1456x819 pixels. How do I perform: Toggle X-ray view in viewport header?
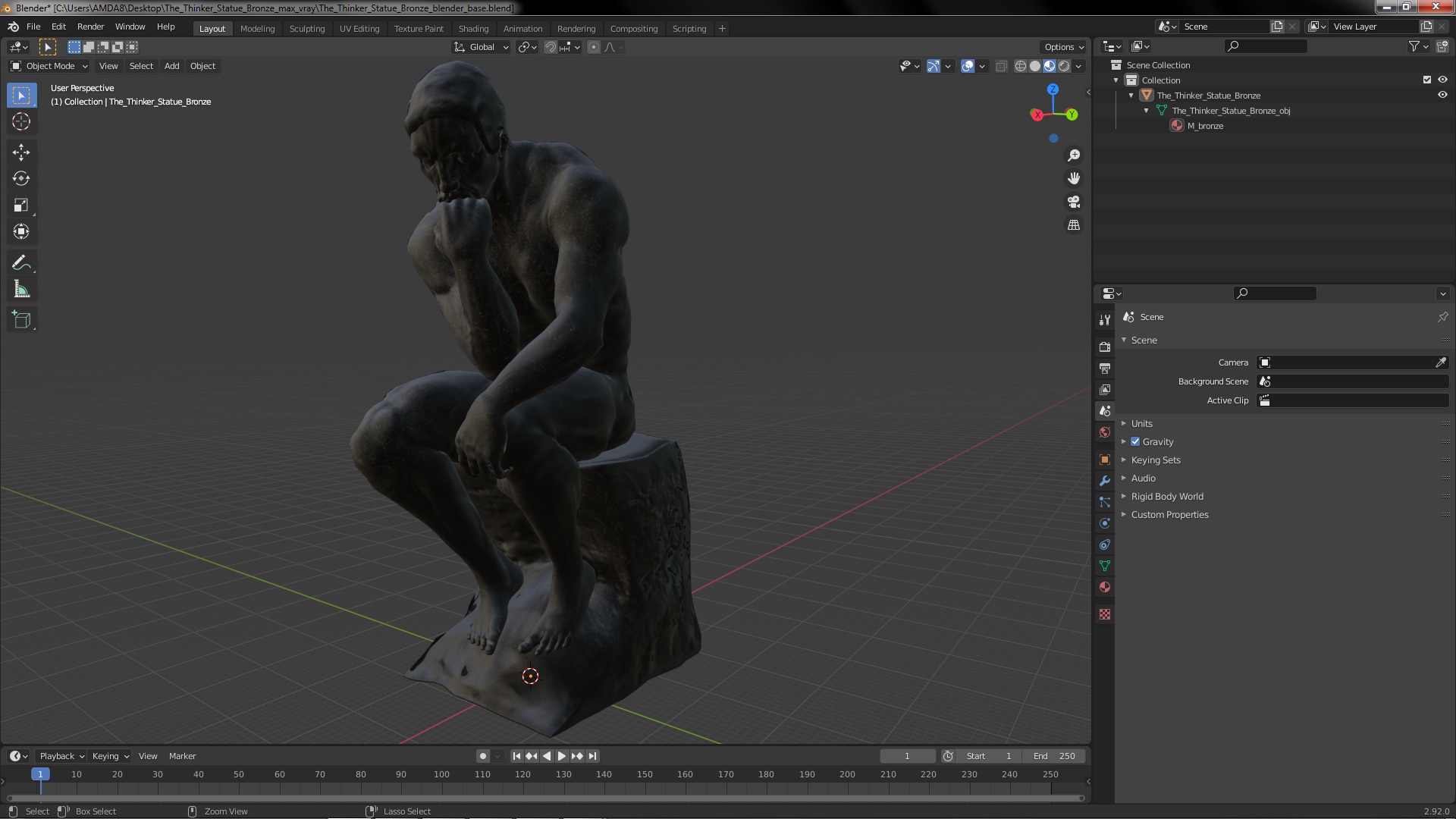[x=1001, y=67]
